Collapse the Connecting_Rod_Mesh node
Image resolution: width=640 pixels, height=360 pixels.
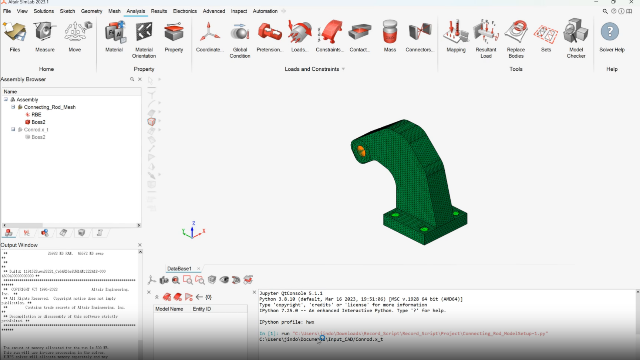(x=13, y=107)
